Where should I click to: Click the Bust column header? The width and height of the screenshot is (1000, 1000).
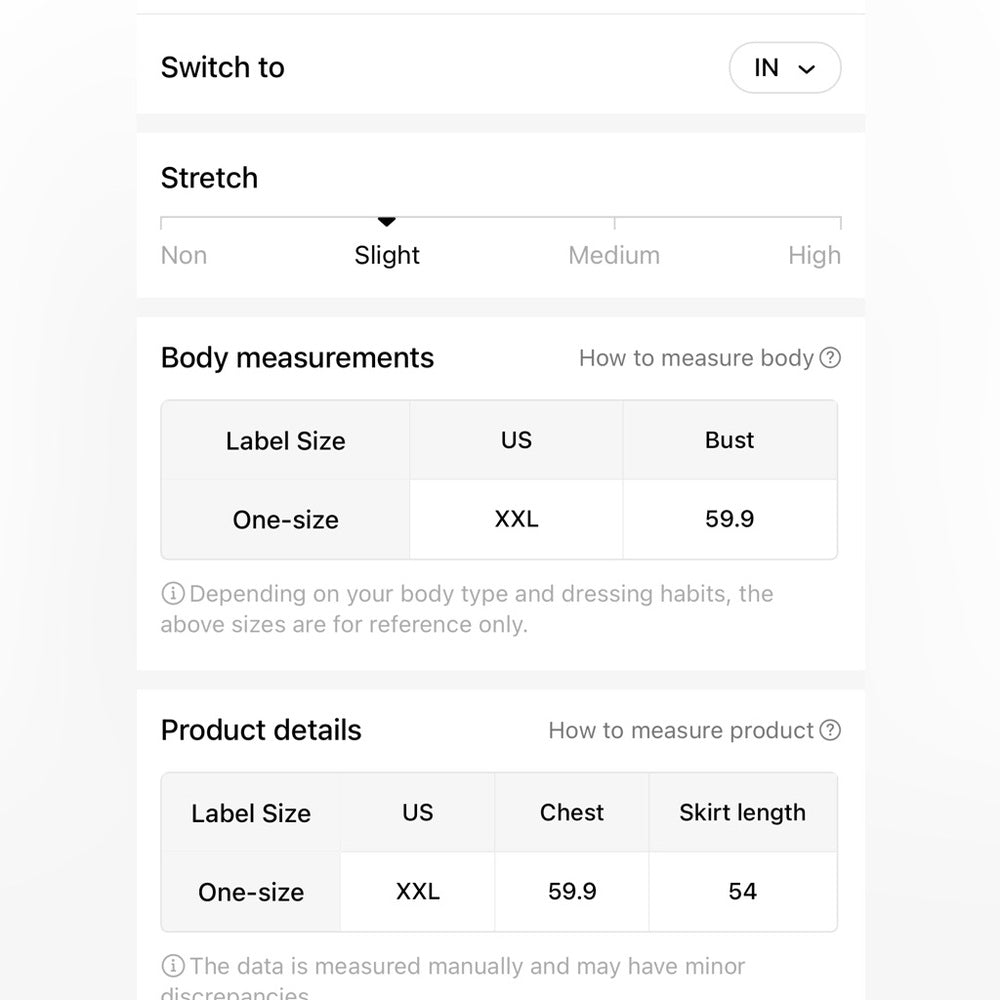pos(729,440)
